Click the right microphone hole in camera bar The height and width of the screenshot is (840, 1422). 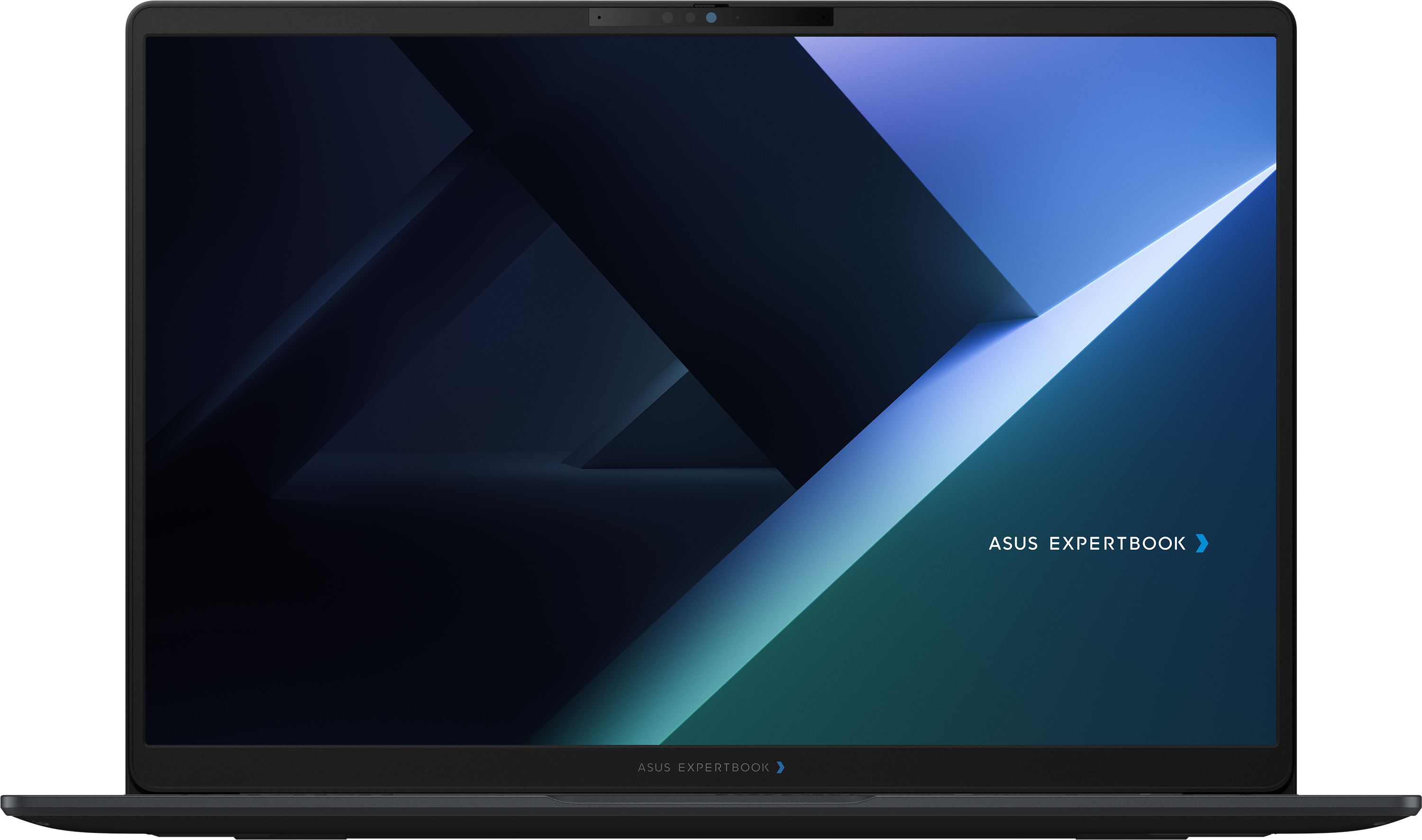tap(823, 18)
